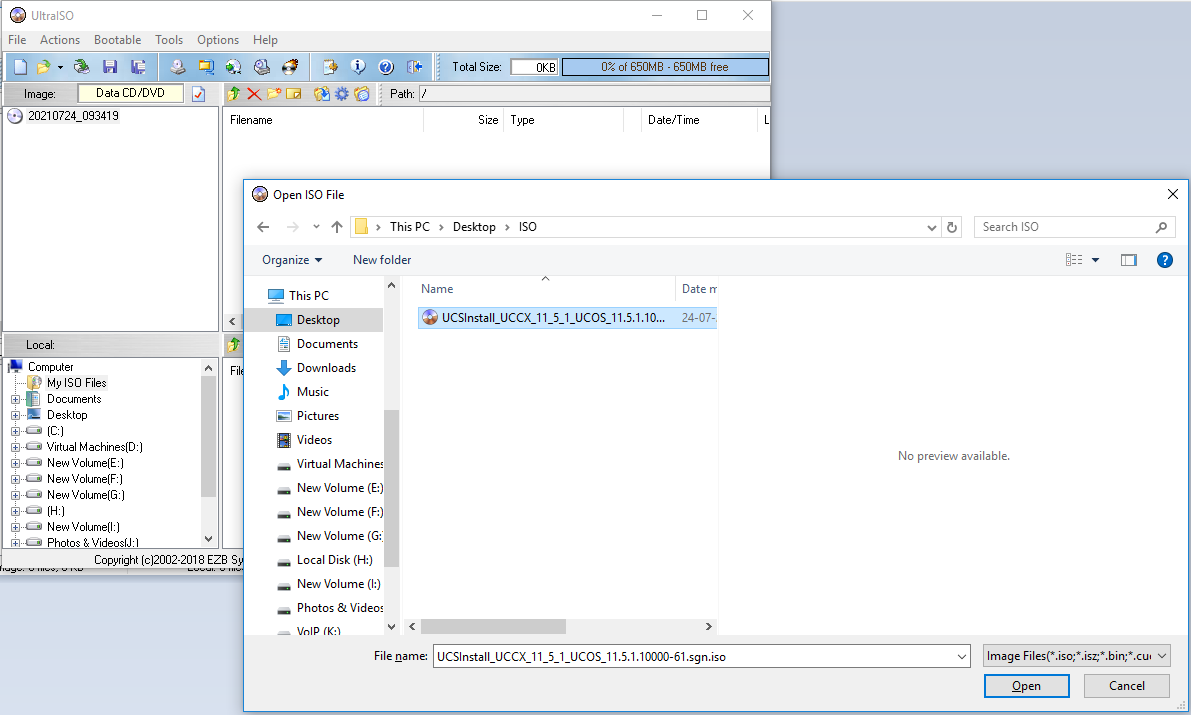This screenshot has height=715, width=1191.
Task: Open the view options dropdown arrow
Action: (x=1095, y=260)
